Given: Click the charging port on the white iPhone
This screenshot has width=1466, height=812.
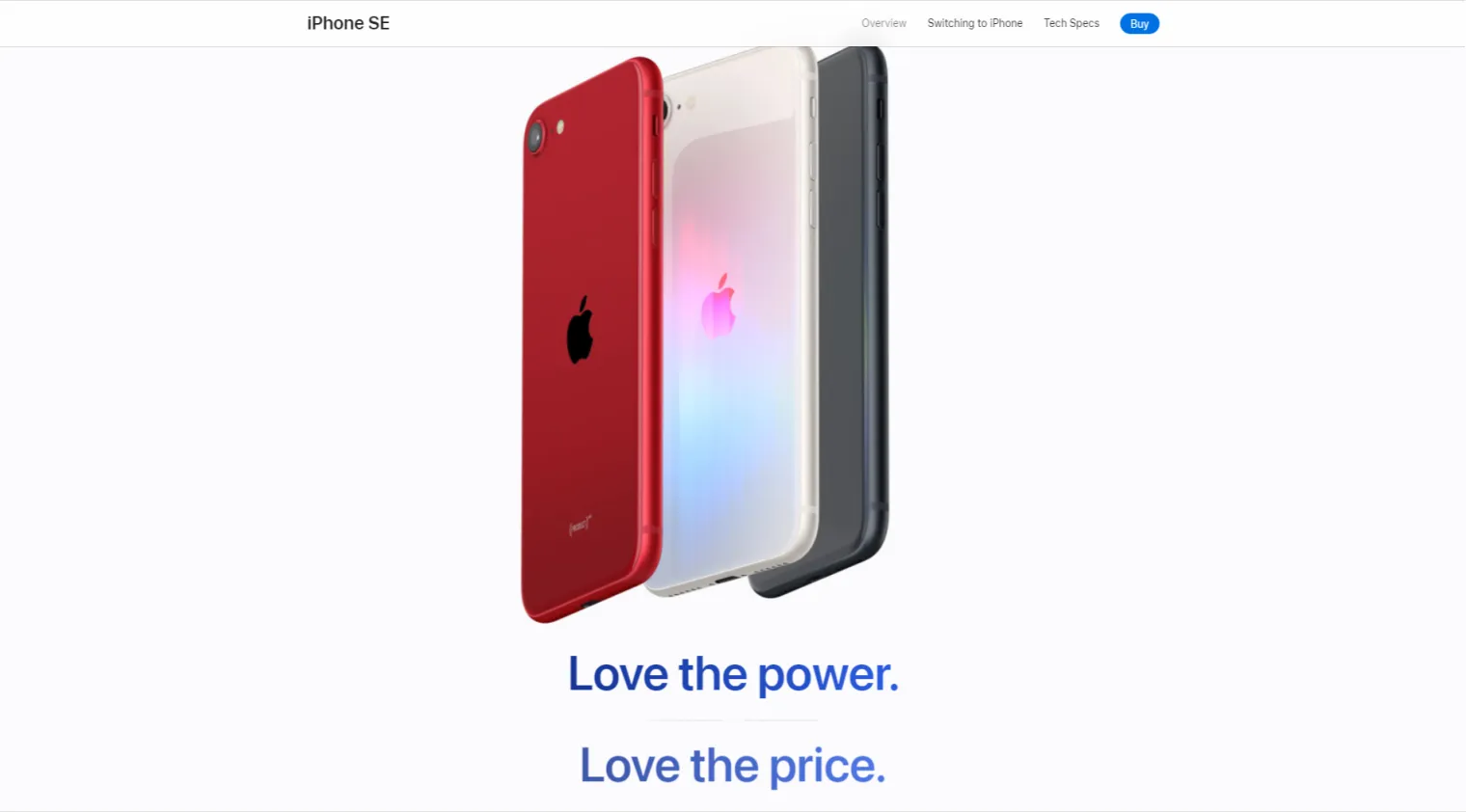Looking at the screenshot, I should click(x=726, y=580).
